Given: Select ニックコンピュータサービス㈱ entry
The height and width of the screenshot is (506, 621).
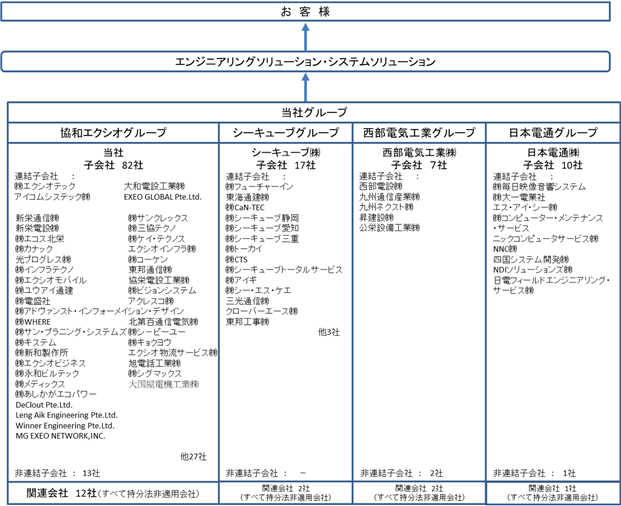Looking at the screenshot, I should coord(545,239).
